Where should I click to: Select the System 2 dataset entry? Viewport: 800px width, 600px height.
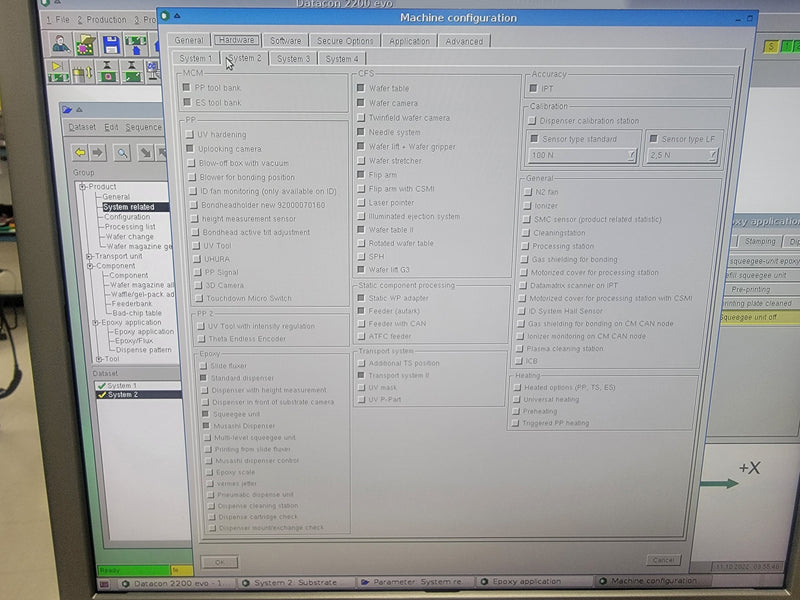click(x=138, y=394)
